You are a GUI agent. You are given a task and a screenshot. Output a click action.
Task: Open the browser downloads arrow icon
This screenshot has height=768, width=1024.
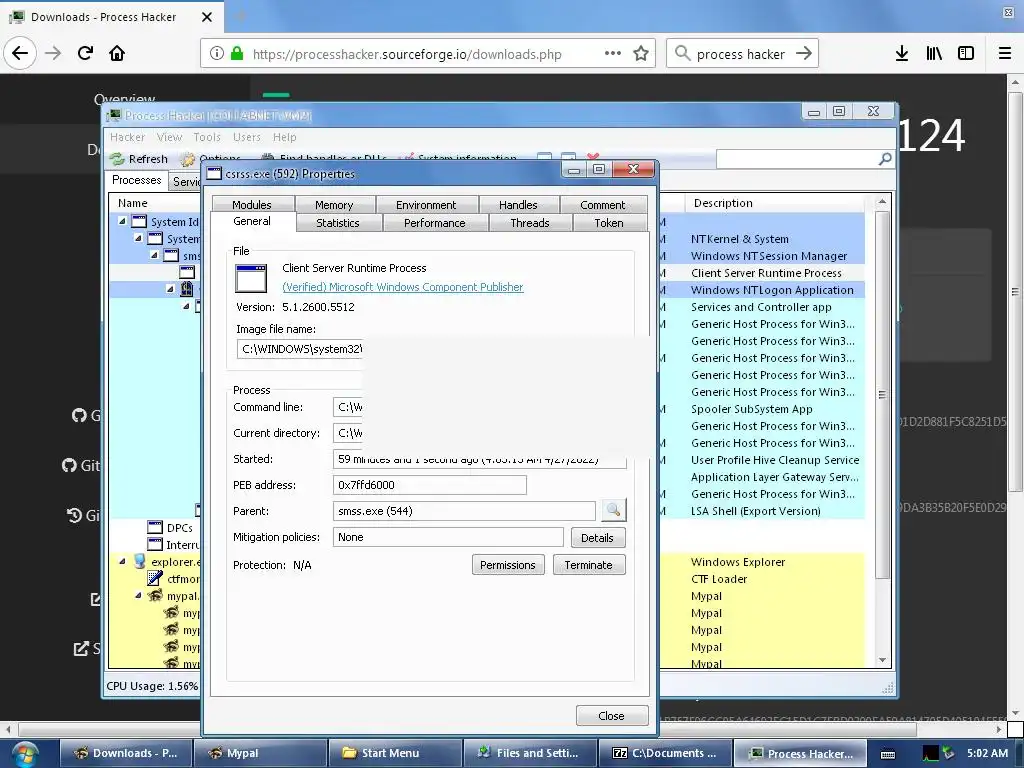(902, 54)
